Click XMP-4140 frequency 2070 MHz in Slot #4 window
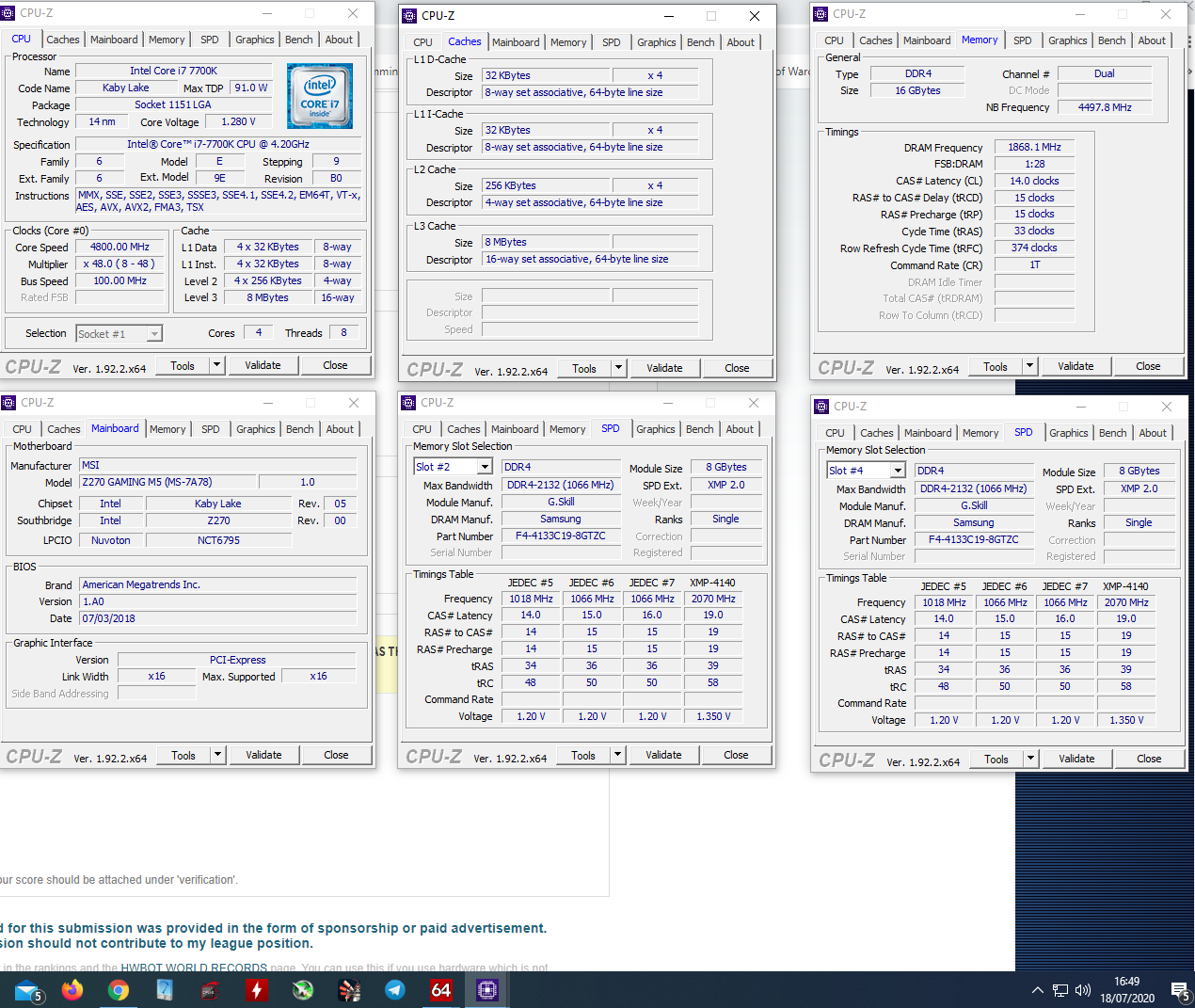 pos(1126,602)
